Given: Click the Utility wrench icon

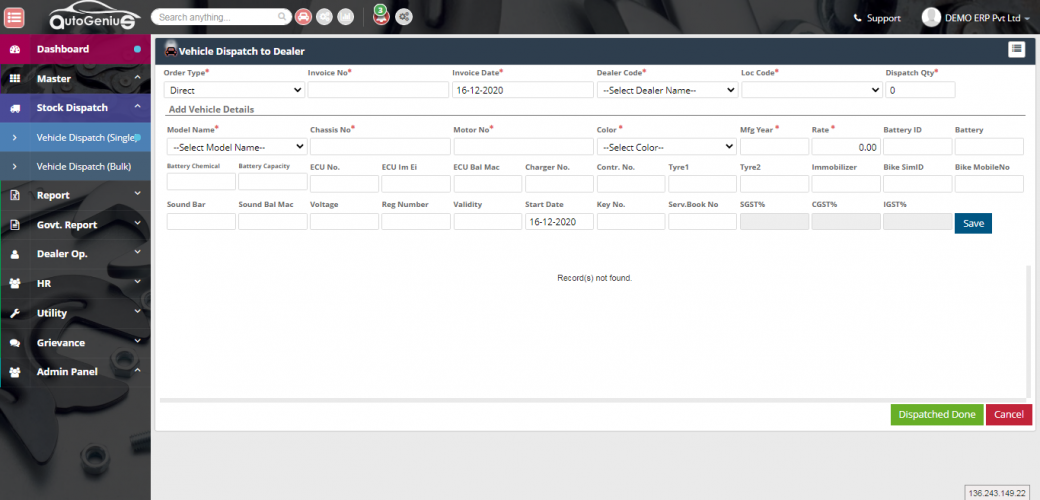Looking at the screenshot, I should (x=15, y=313).
